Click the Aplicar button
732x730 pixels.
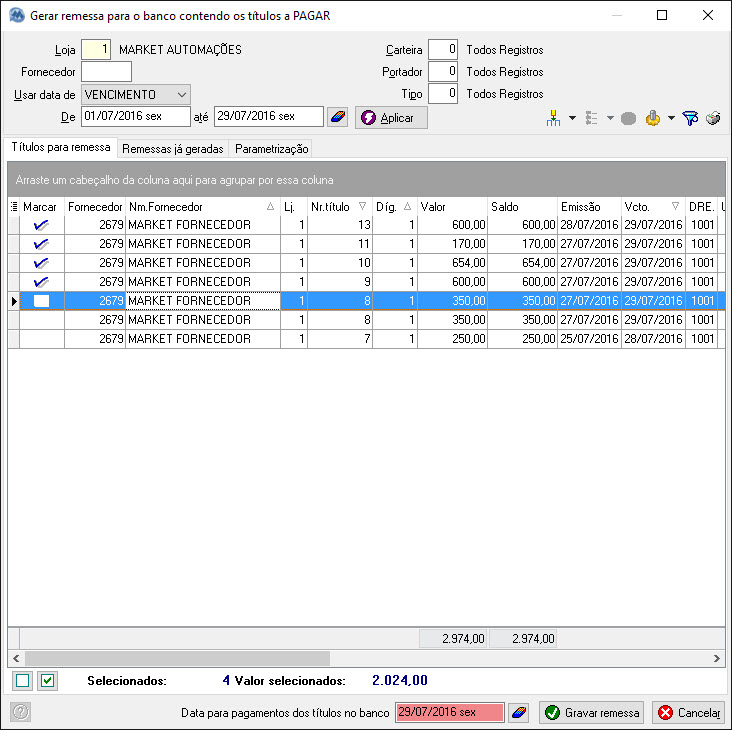pos(391,118)
